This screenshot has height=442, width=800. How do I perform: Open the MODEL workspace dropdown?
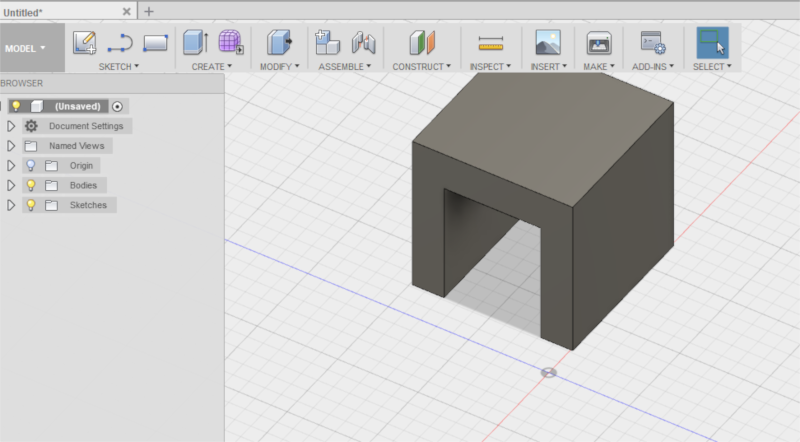point(32,48)
